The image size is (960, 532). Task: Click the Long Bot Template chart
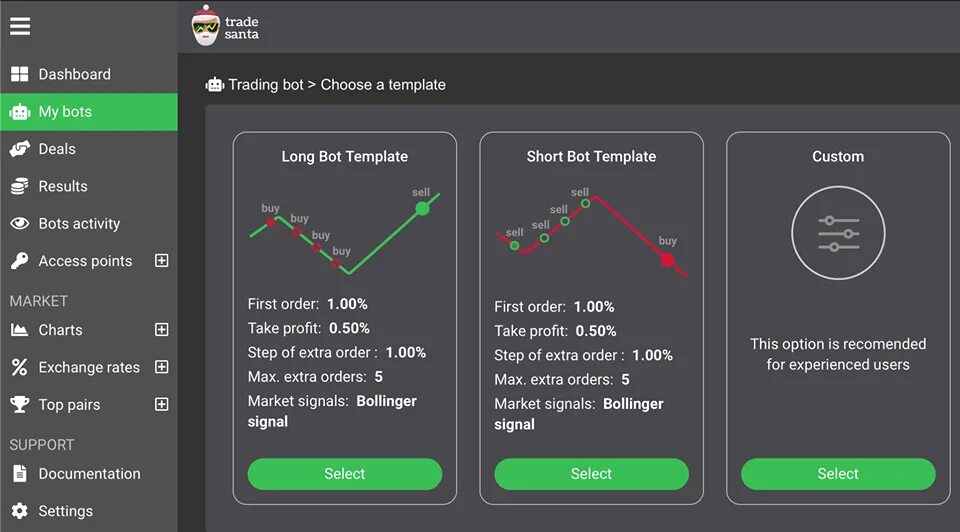pyautogui.click(x=345, y=230)
